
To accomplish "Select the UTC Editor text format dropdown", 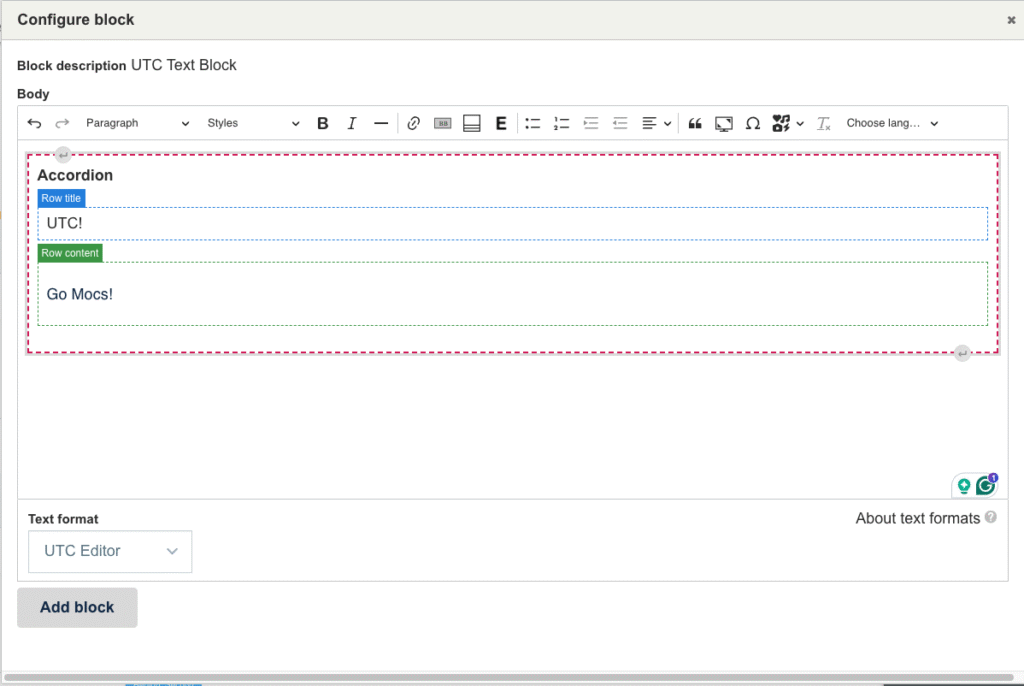I will [x=110, y=551].
